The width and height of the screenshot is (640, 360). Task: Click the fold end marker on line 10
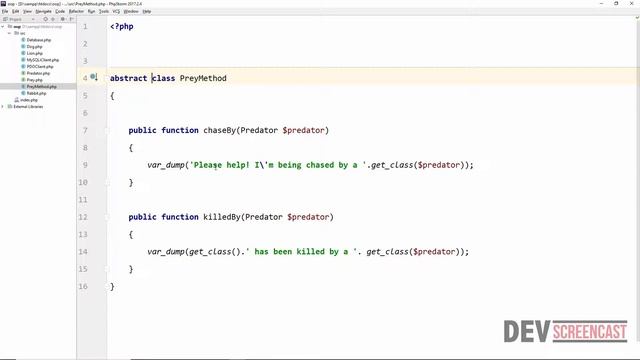click(x=107, y=182)
